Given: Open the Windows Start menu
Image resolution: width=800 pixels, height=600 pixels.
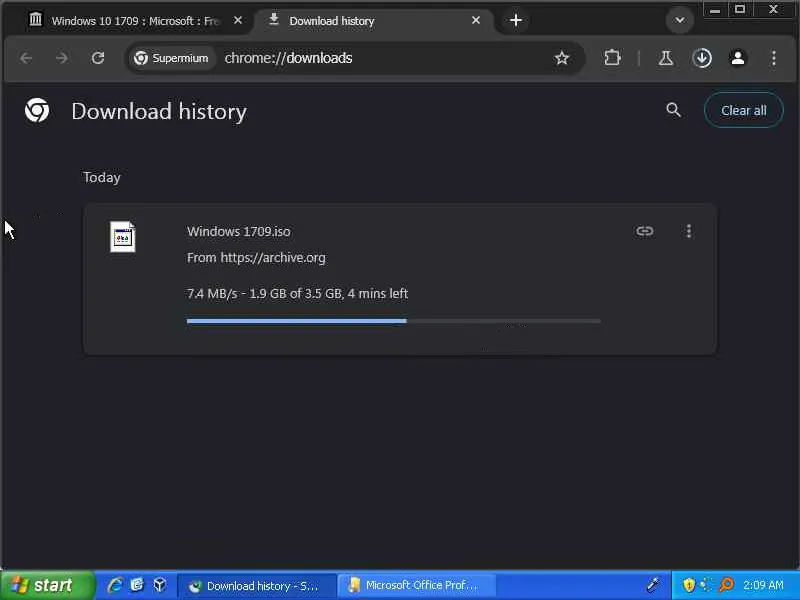Looking at the screenshot, I should (x=46, y=585).
